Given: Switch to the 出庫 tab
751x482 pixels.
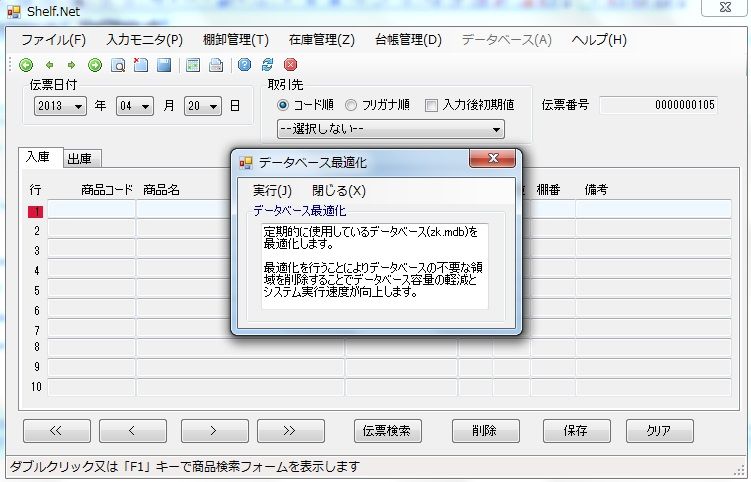Looking at the screenshot, I should [80, 159].
